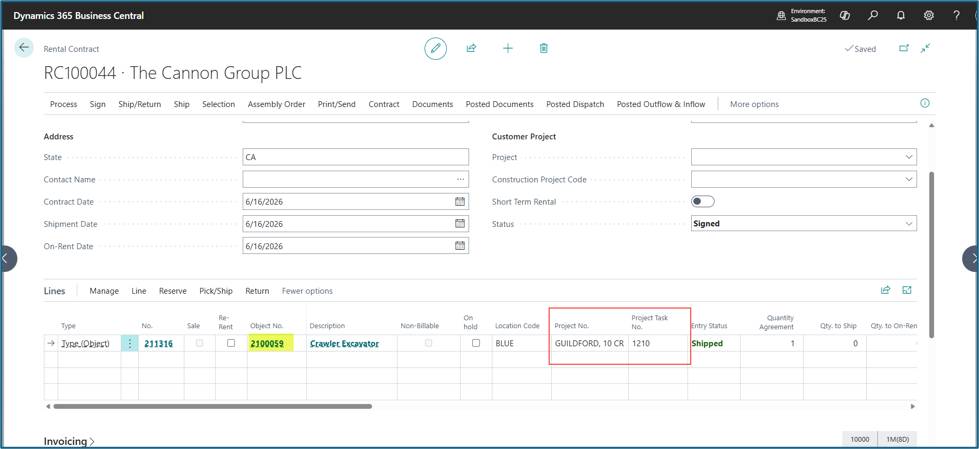Go to previous record with left chevron

(7, 259)
